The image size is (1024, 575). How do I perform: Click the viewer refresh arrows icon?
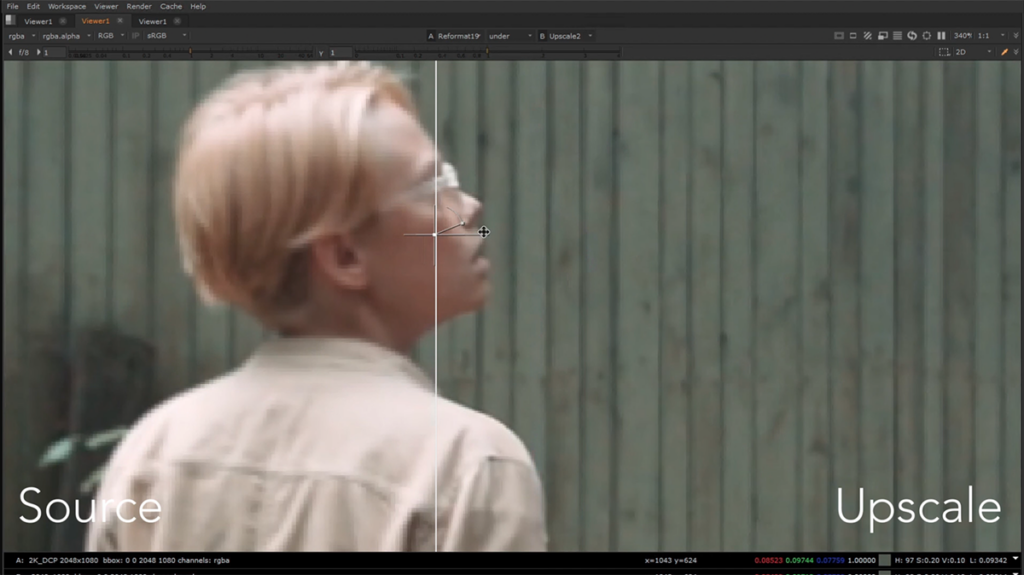pyautogui.click(x=912, y=36)
